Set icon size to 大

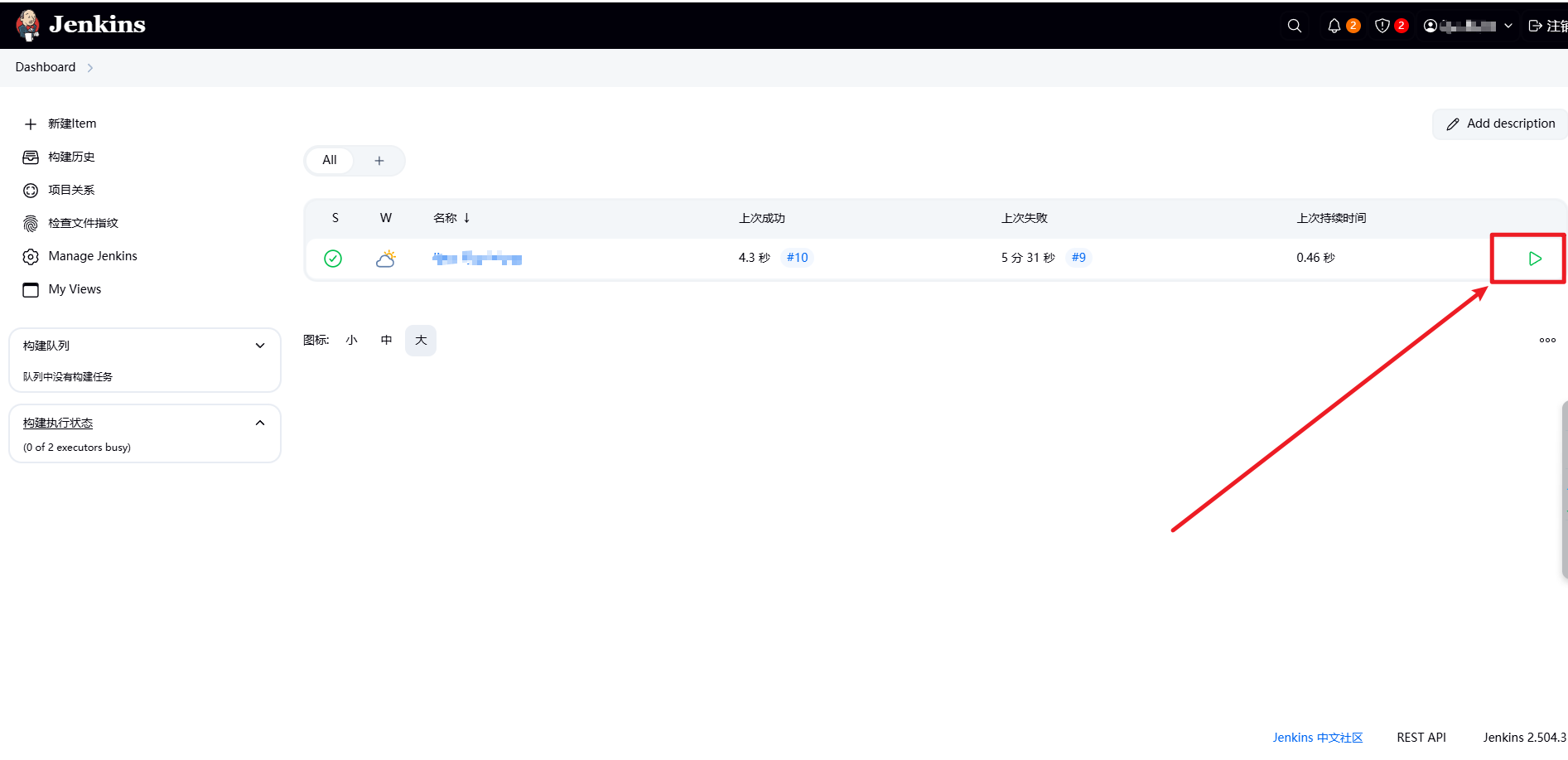click(421, 341)
